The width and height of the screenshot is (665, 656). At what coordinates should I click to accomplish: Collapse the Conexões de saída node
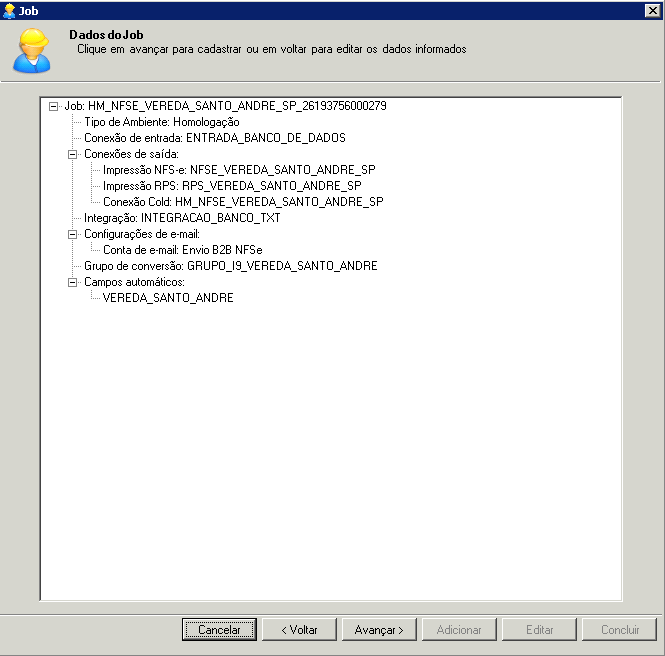click(x=73, y=154)
